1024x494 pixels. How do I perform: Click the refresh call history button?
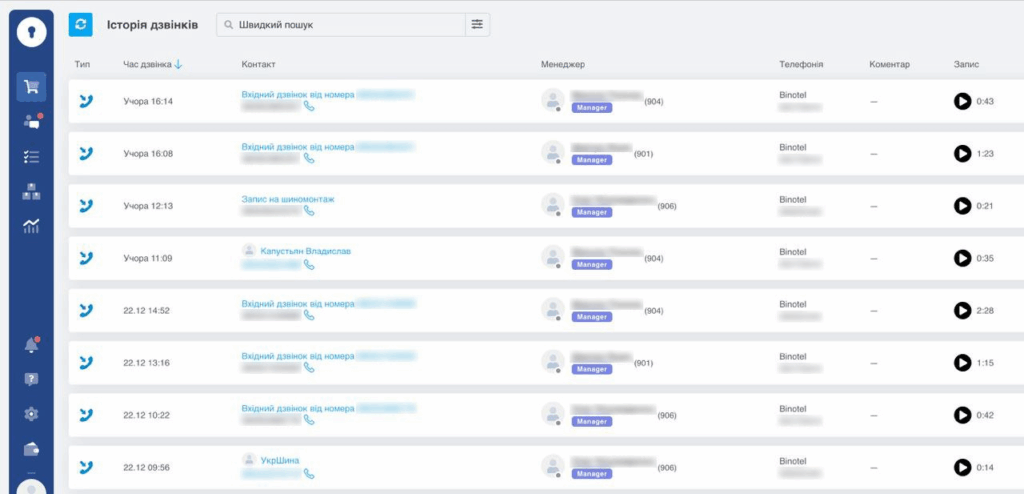click(81, 25)
